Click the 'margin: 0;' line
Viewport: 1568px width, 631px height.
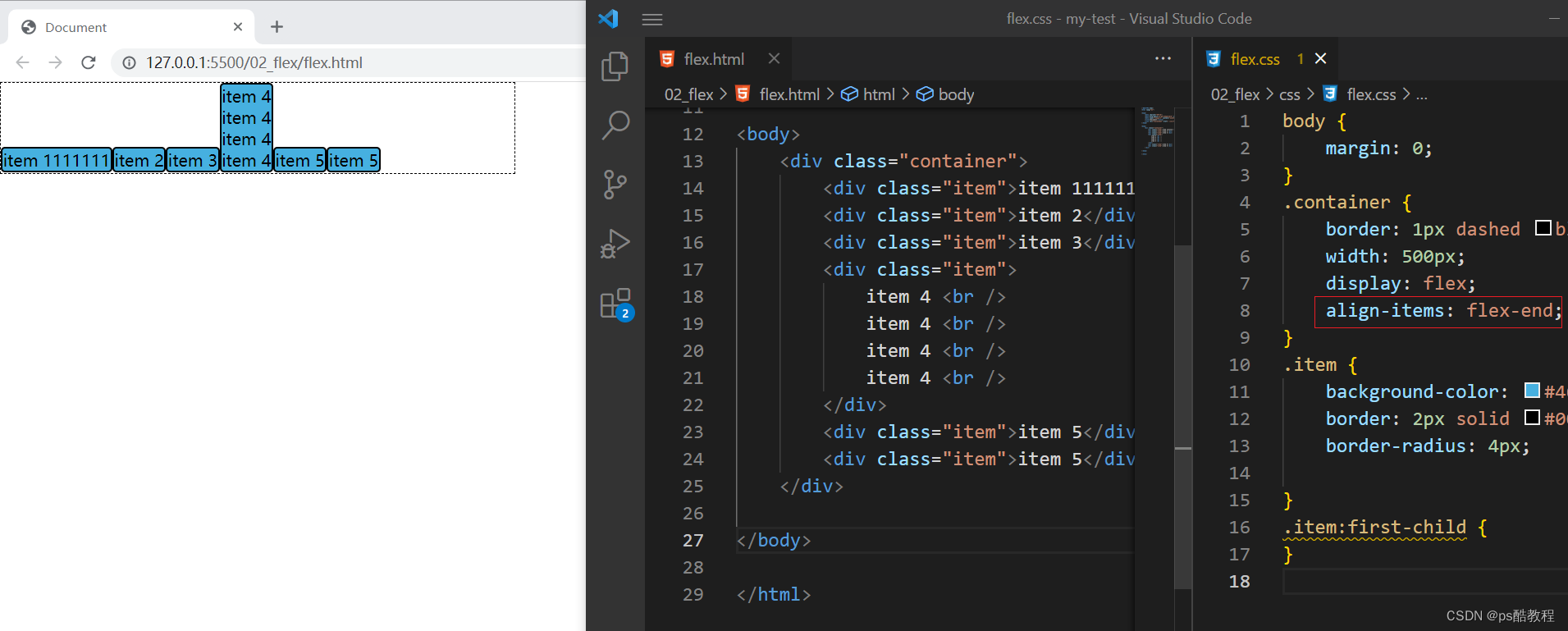(x=1378, y=148)
